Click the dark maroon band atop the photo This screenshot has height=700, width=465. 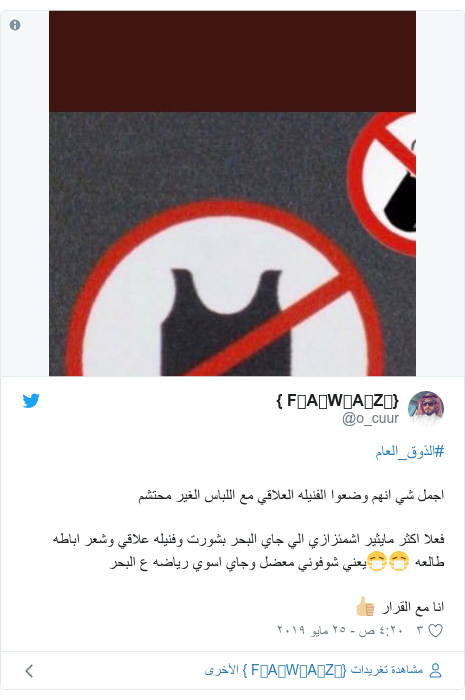point(232,62)
